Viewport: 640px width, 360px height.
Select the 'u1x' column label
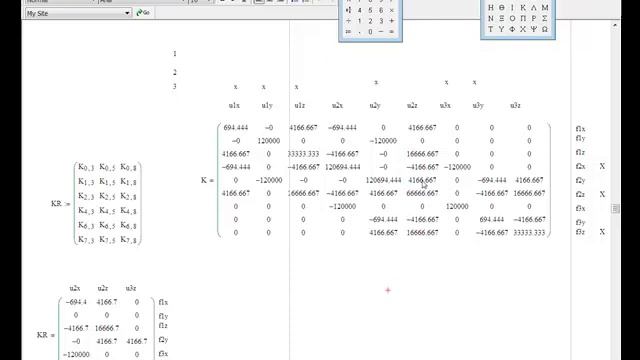point(234,105)
